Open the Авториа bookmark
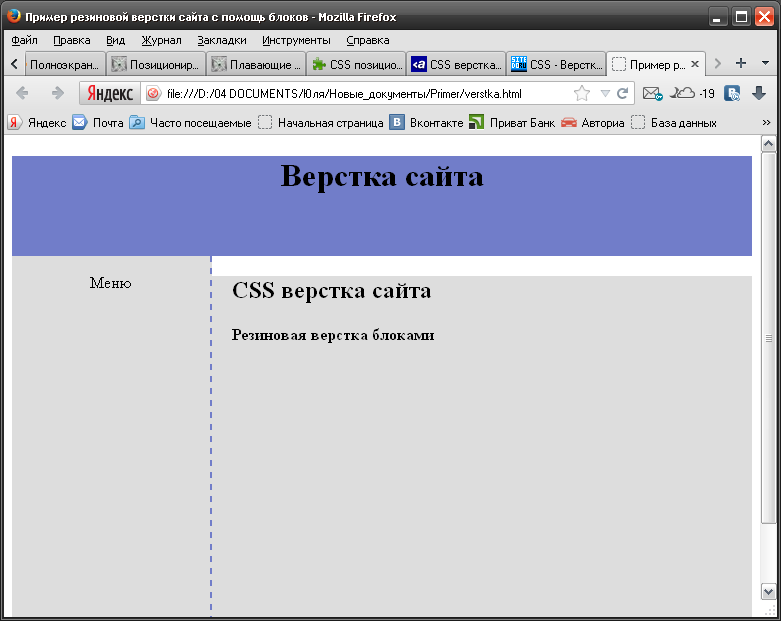 (x=593, y=123)
